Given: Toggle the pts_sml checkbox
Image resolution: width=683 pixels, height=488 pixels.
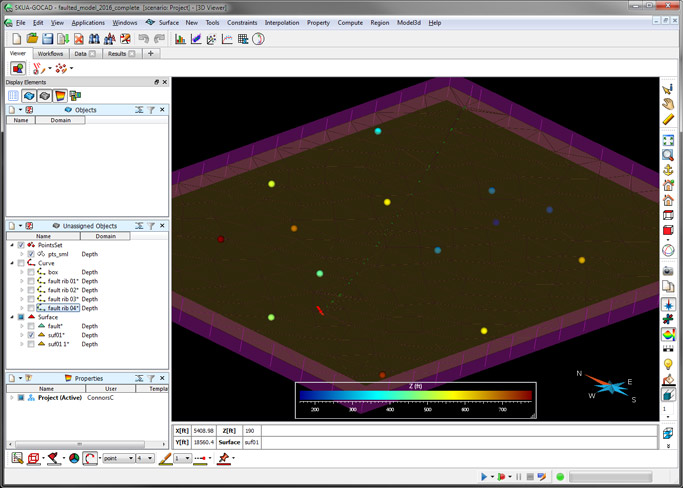Looking at the screenshot, I should pyautogui.click(x=31, y=254).
